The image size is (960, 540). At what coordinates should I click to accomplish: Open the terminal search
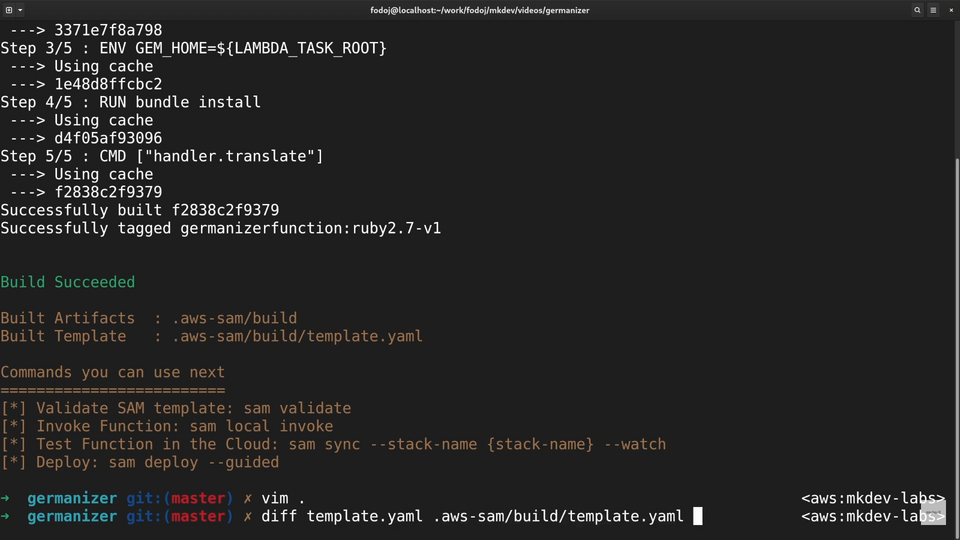[917, 10]
